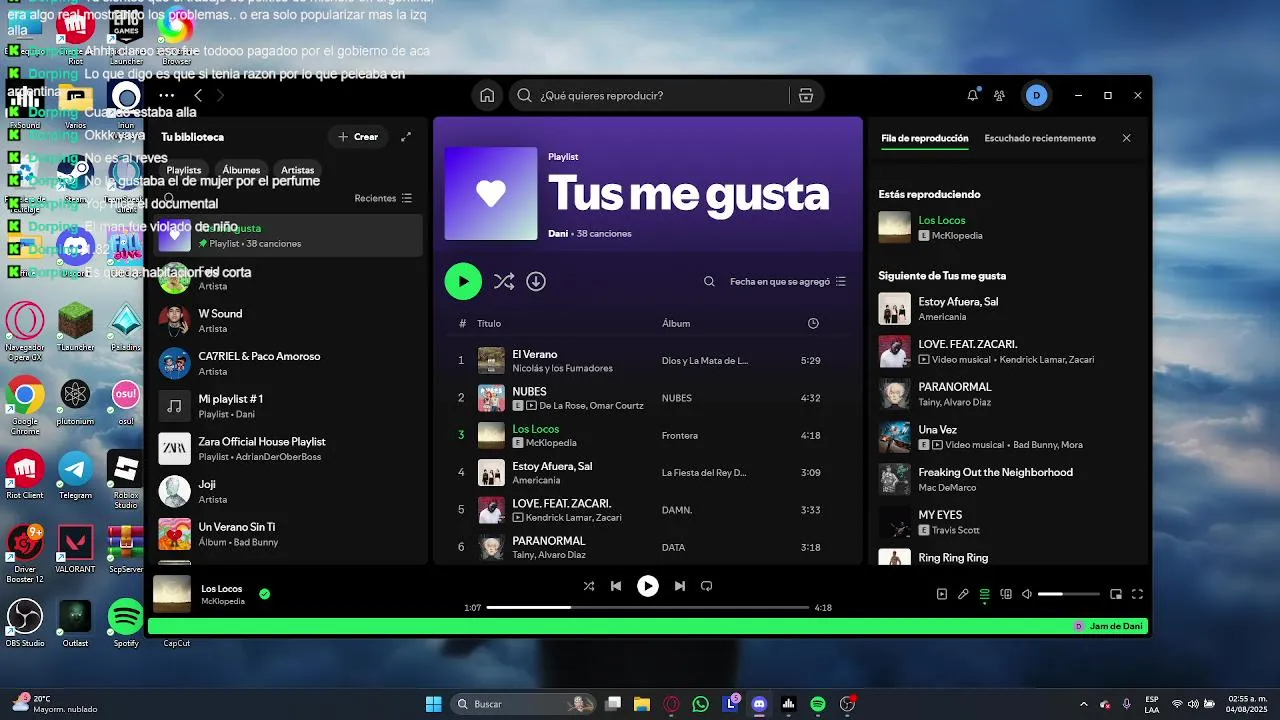Viewport: 1280px width, 720px height.
Task: Close the queue panel with X
Action: click(1126, 138)
